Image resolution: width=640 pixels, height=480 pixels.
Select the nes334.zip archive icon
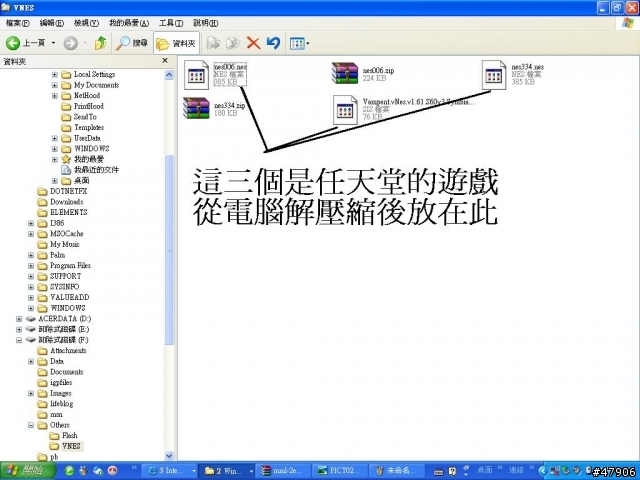pos(196,108)
